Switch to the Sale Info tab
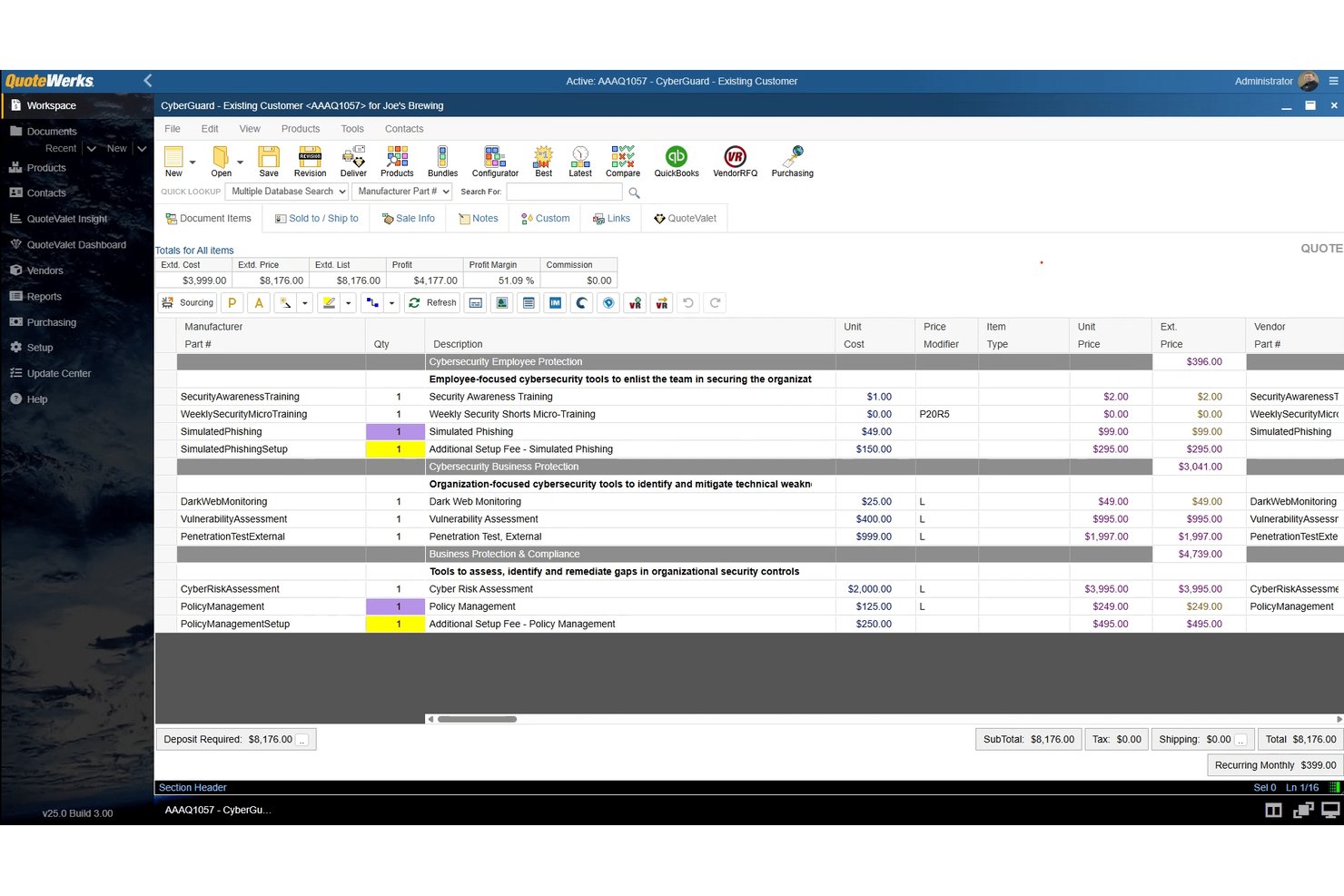The image size is (1344, 896). [x=408, y=219]
